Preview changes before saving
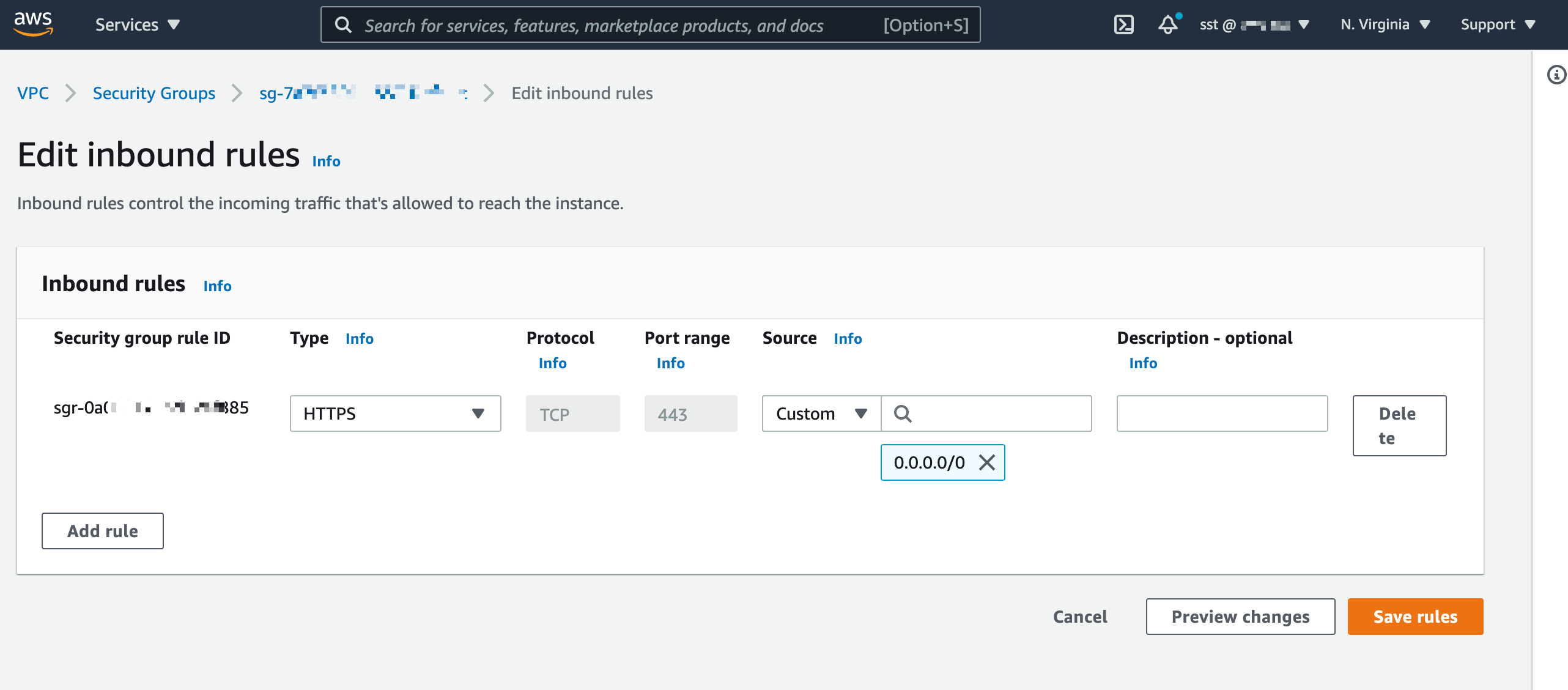This screenshot has height=690, width=1568. tap(1240, 616)
